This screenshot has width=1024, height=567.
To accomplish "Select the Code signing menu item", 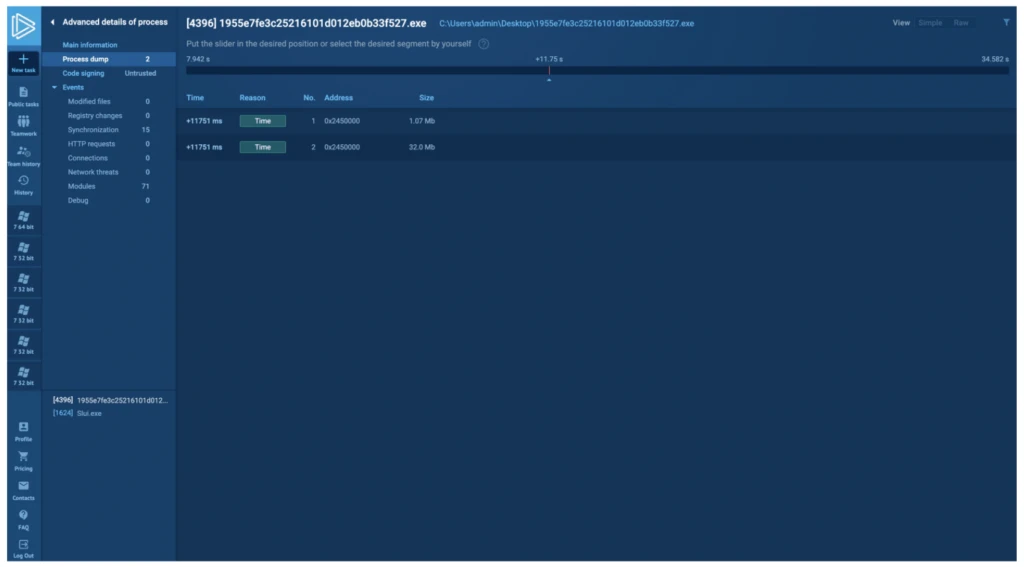I will pos(109,73).
